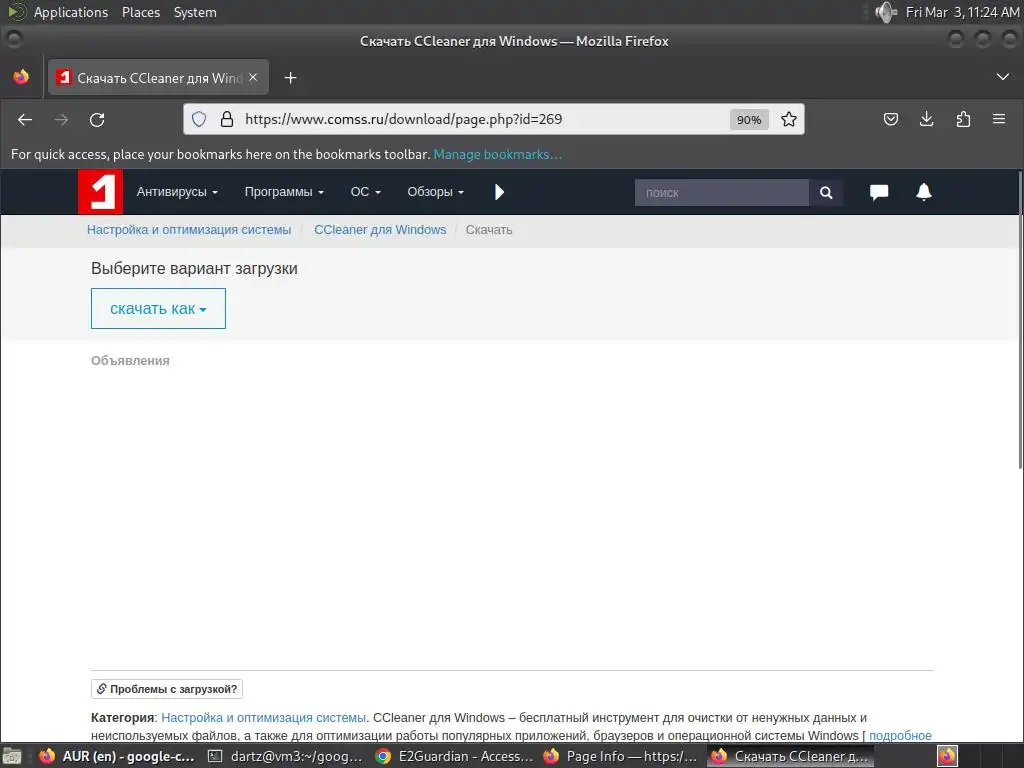Open Manage bookmarks link
Viewport: 1024px width, 768px height.
[x=498, y=155]
